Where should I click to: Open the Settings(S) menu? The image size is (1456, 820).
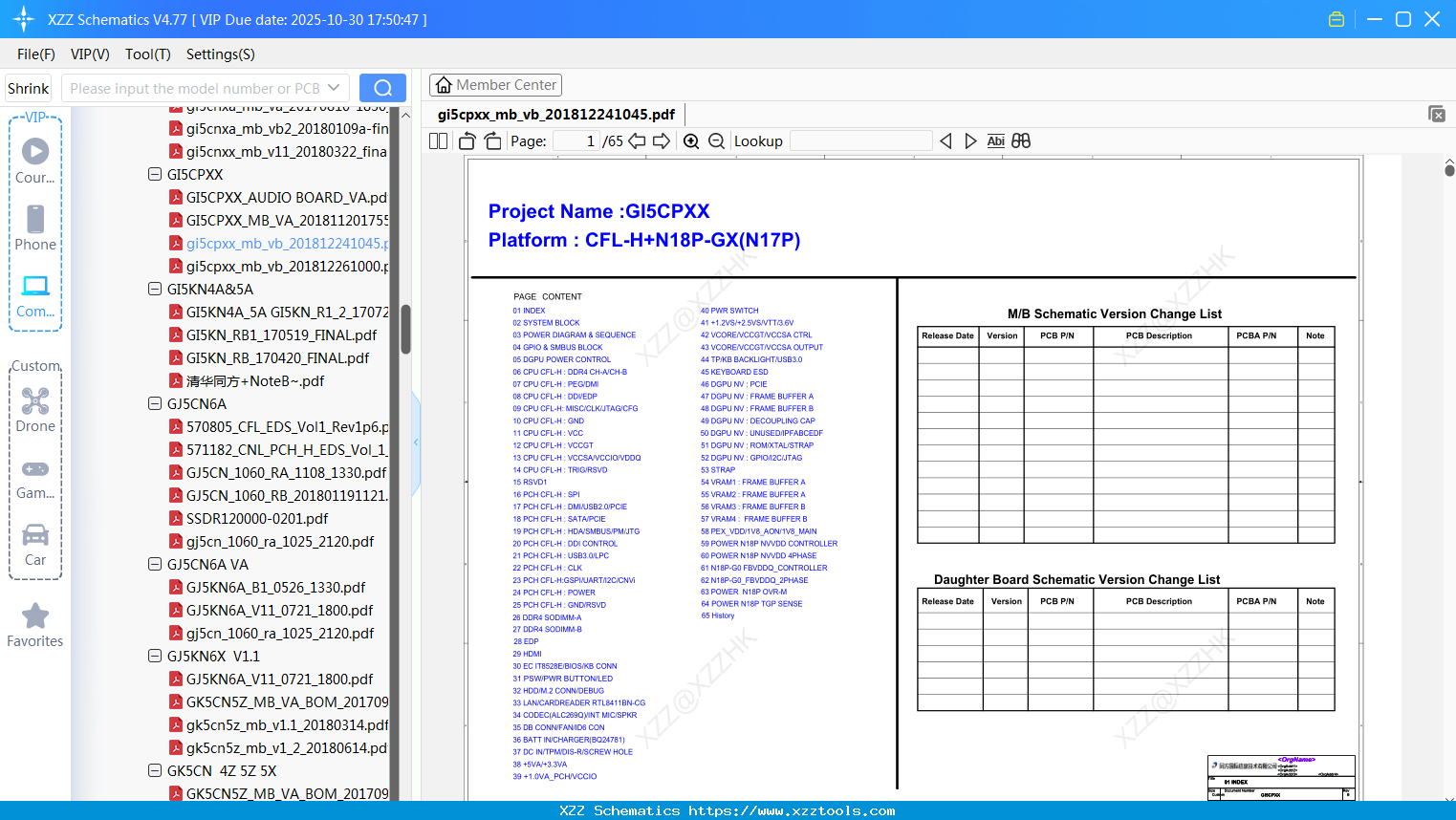[x=221, y=54]
